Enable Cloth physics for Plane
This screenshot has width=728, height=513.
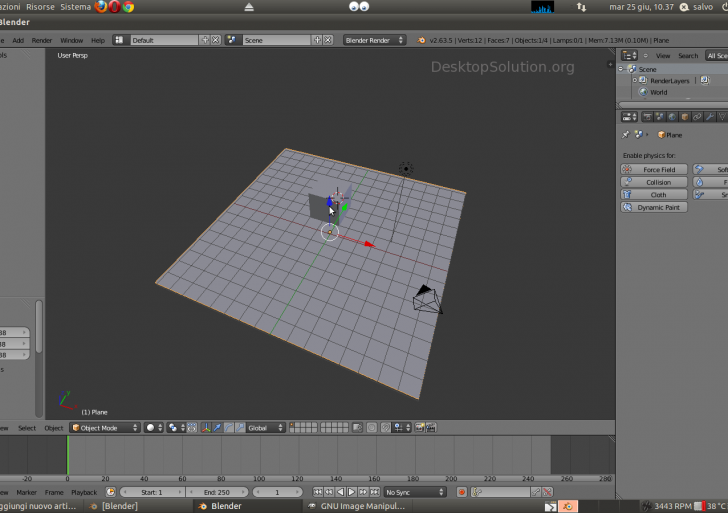(x=654, y=195)
